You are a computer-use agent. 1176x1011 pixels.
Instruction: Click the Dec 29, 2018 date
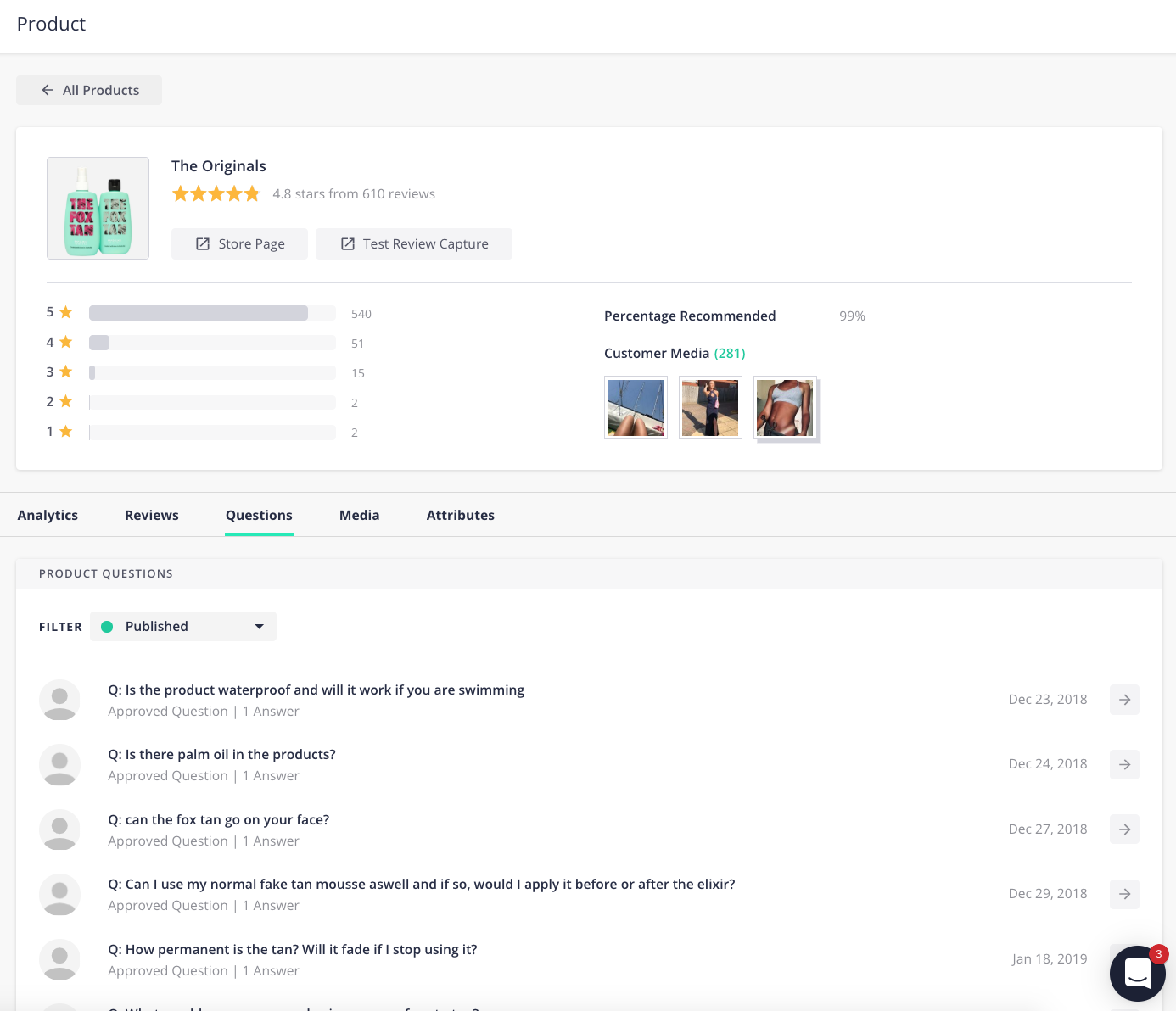pyautogui.click(x=1048, y=894)
